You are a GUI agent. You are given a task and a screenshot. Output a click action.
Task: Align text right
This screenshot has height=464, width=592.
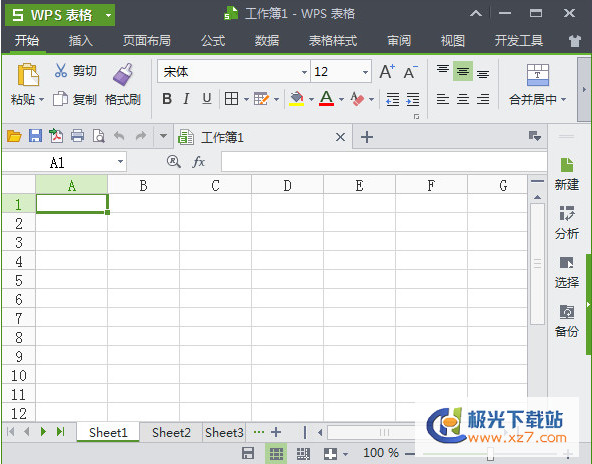click(483, 99)
